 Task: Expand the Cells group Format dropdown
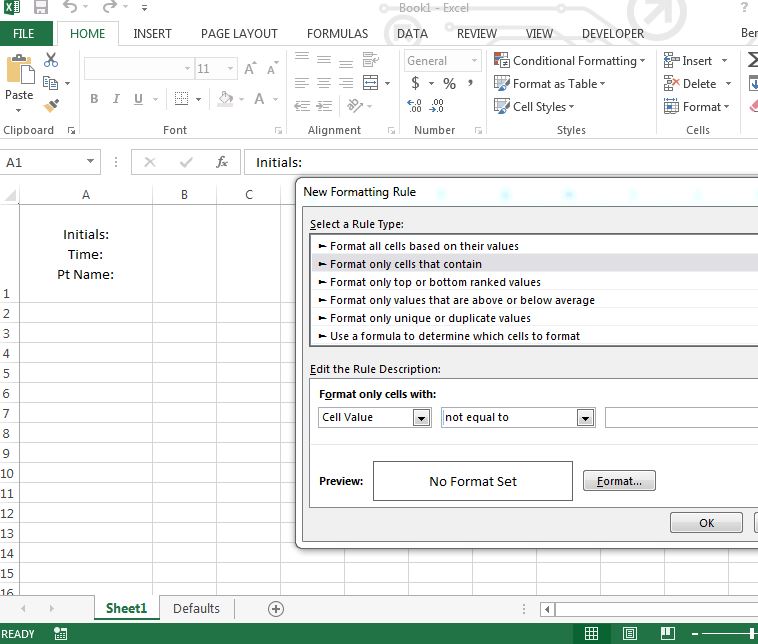click(x=697, y=106)
